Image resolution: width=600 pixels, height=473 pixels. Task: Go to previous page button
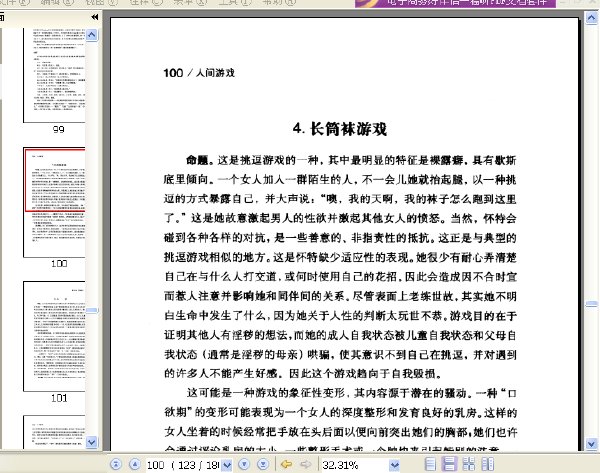pos(135,465)
